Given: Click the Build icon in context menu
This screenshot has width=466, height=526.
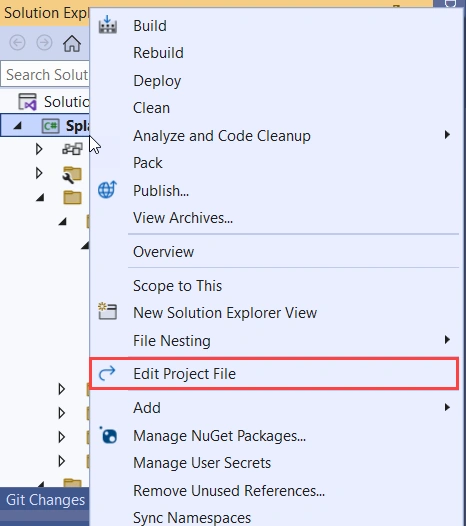Looking at the screenshot, I should [108, 25].
